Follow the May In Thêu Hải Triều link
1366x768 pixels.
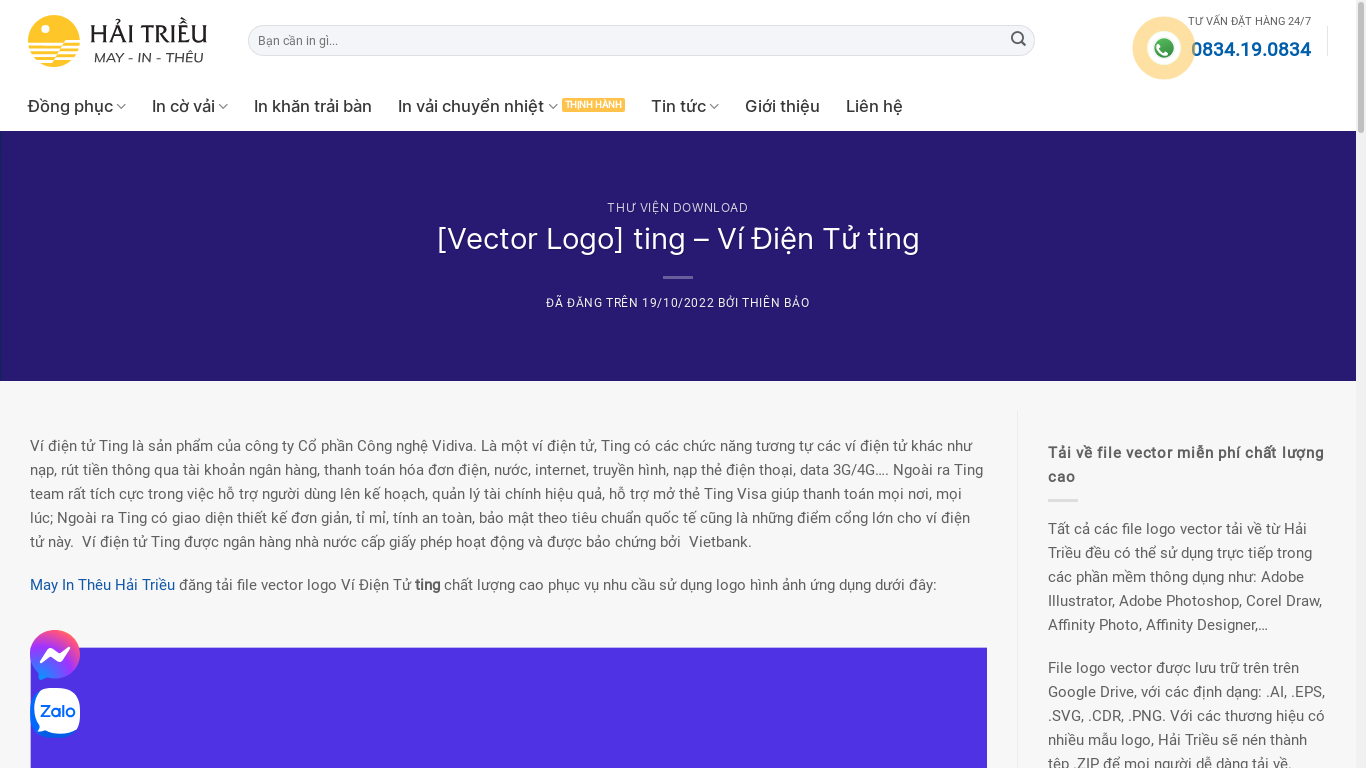pyautogui.click(x=102, y=585)
